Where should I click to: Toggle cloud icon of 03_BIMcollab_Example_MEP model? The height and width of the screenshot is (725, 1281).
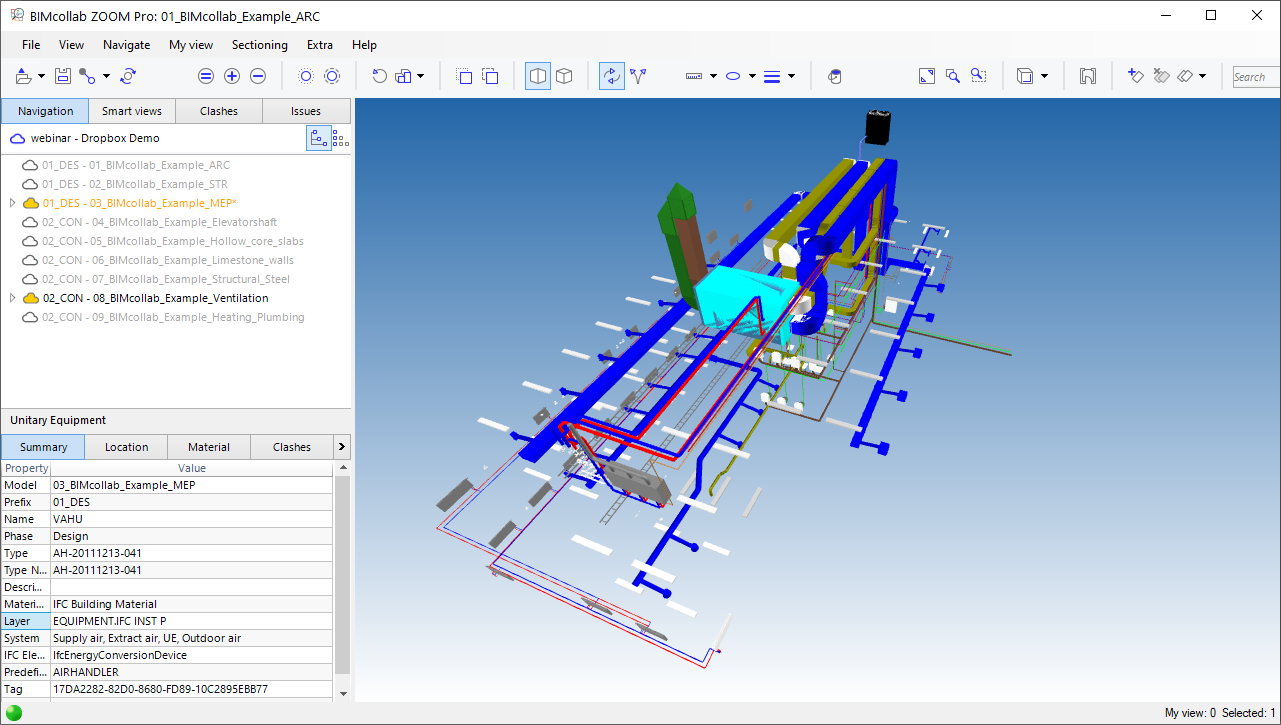(x=31, y=203)
